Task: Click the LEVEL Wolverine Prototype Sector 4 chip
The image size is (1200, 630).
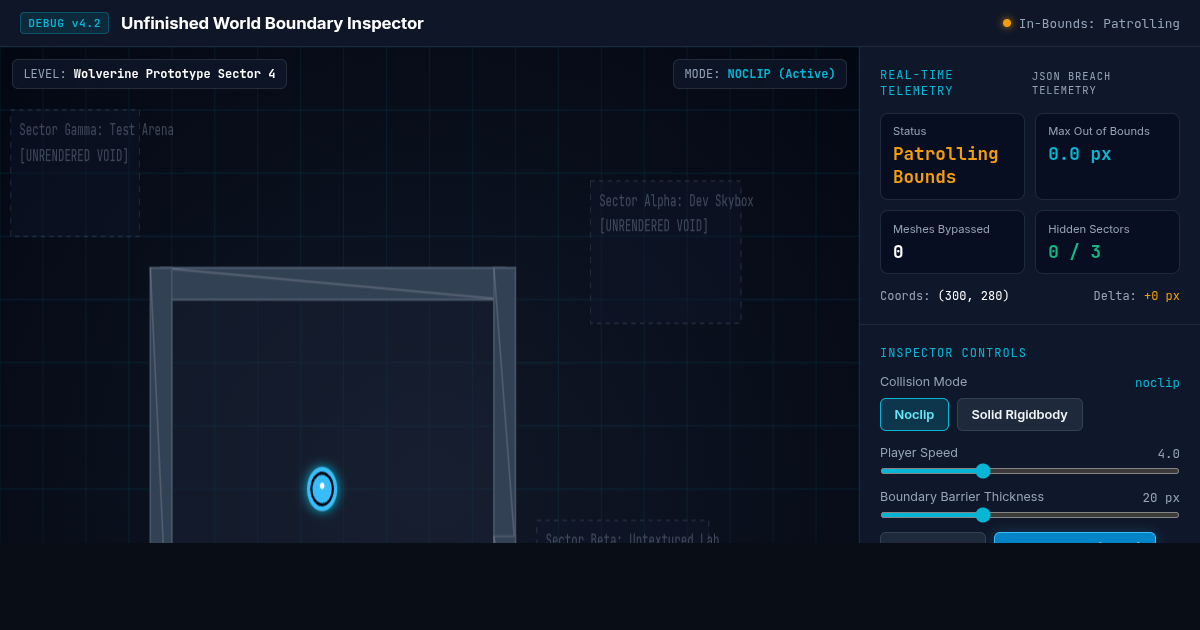Action: click(150, 74)
